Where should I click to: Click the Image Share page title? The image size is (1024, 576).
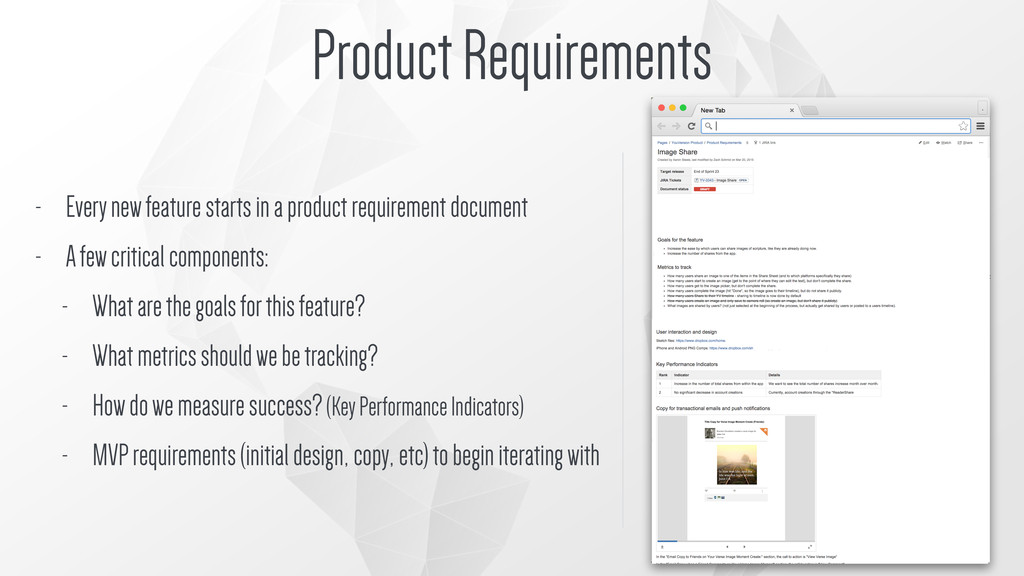677,152
